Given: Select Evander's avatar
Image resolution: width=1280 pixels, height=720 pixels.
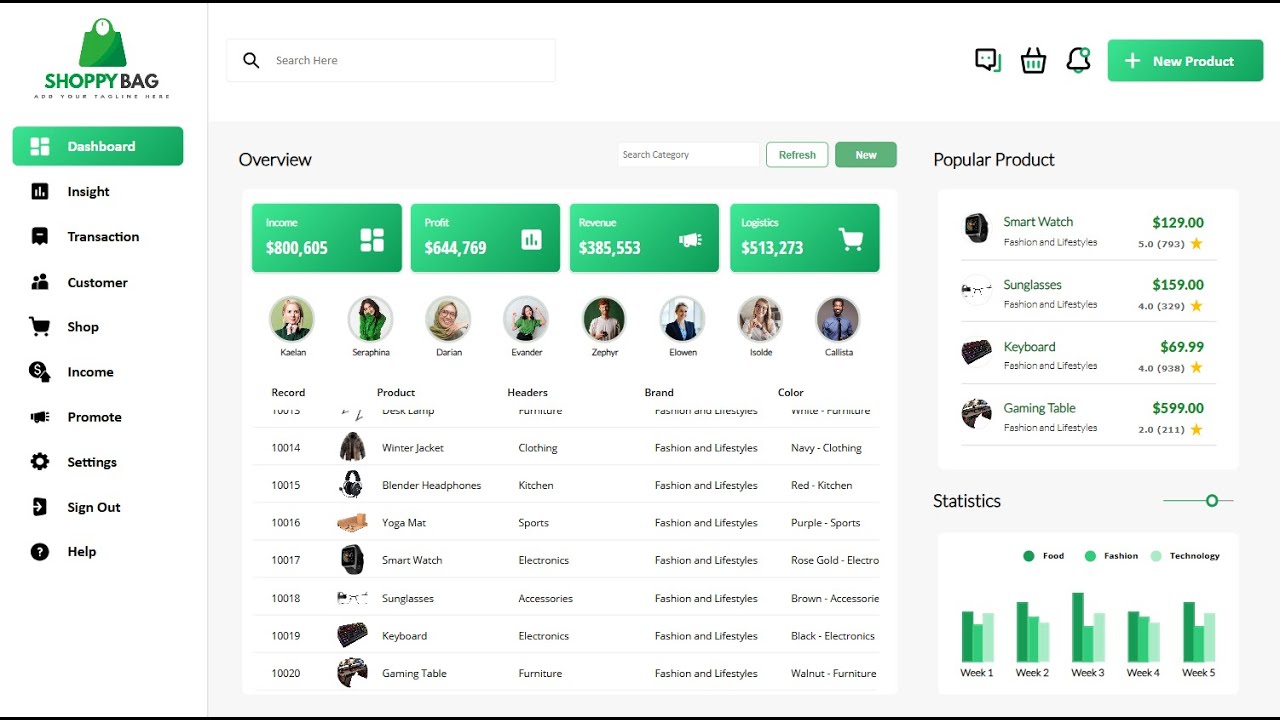Looking at the screenshot, I should tap(526, 319).
